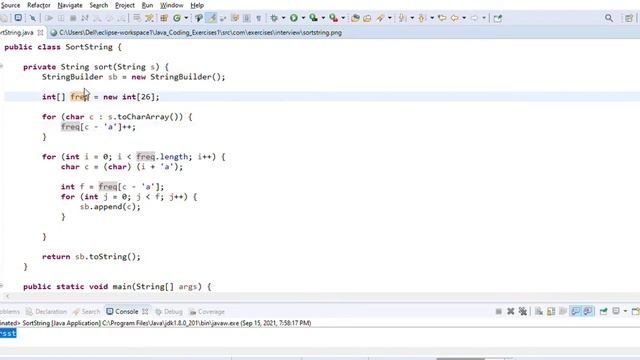This screenshot has width=640, height=360.
Task: Expand the Back history dropdown arrow
Action: tap(464, 18)
